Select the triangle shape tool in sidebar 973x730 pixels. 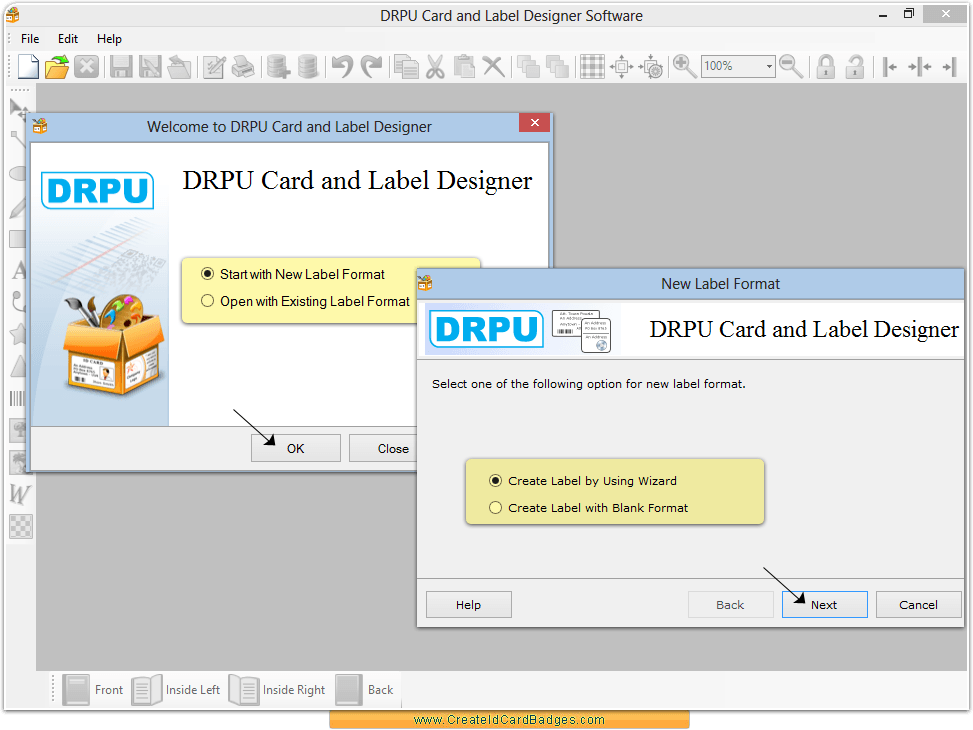point(19,366)
